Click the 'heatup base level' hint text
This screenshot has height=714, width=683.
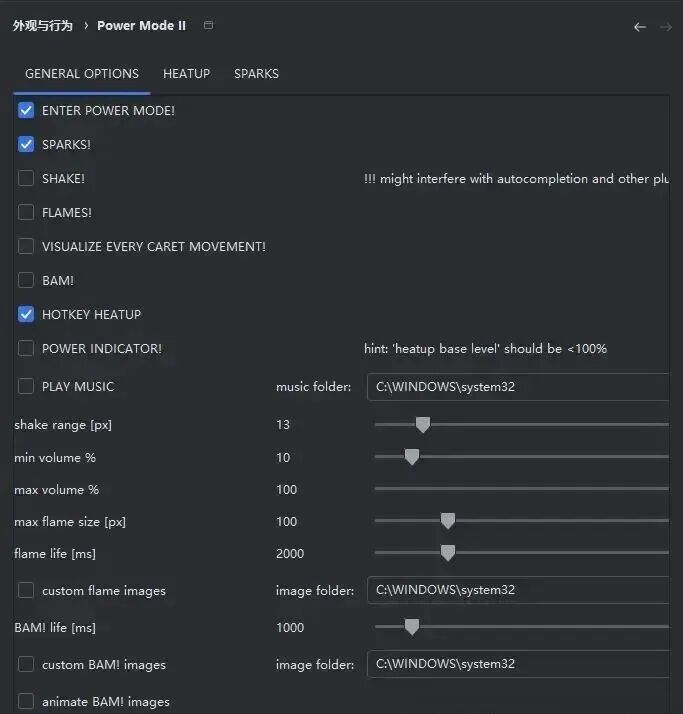(485, 349)
